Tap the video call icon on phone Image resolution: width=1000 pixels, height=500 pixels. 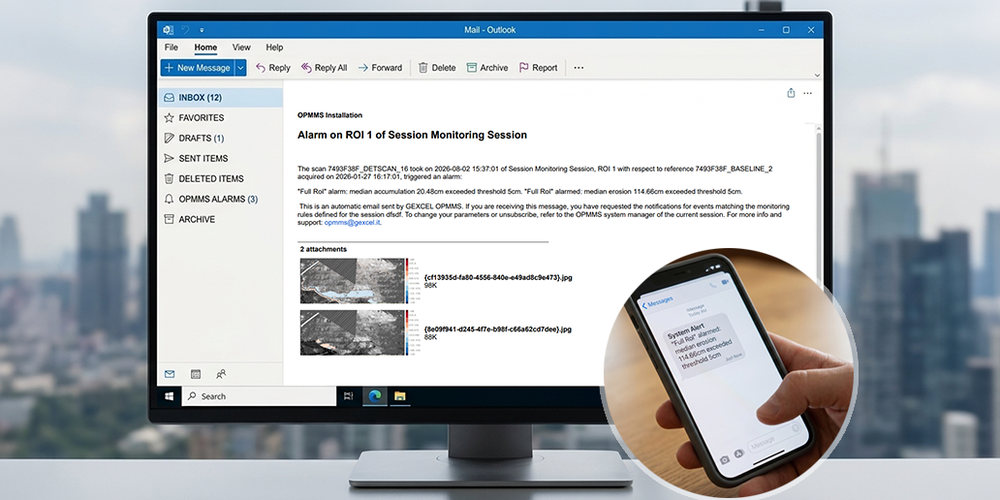pyautogui.click(x=725, y=281)
